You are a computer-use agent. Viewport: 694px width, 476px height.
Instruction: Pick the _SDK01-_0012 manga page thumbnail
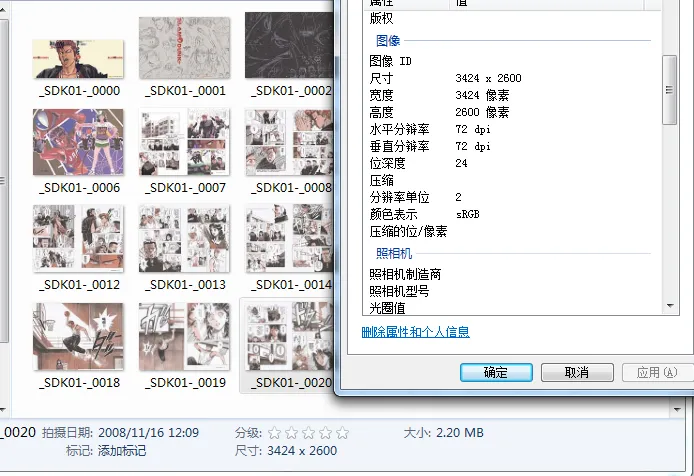(x=78, y=239)
